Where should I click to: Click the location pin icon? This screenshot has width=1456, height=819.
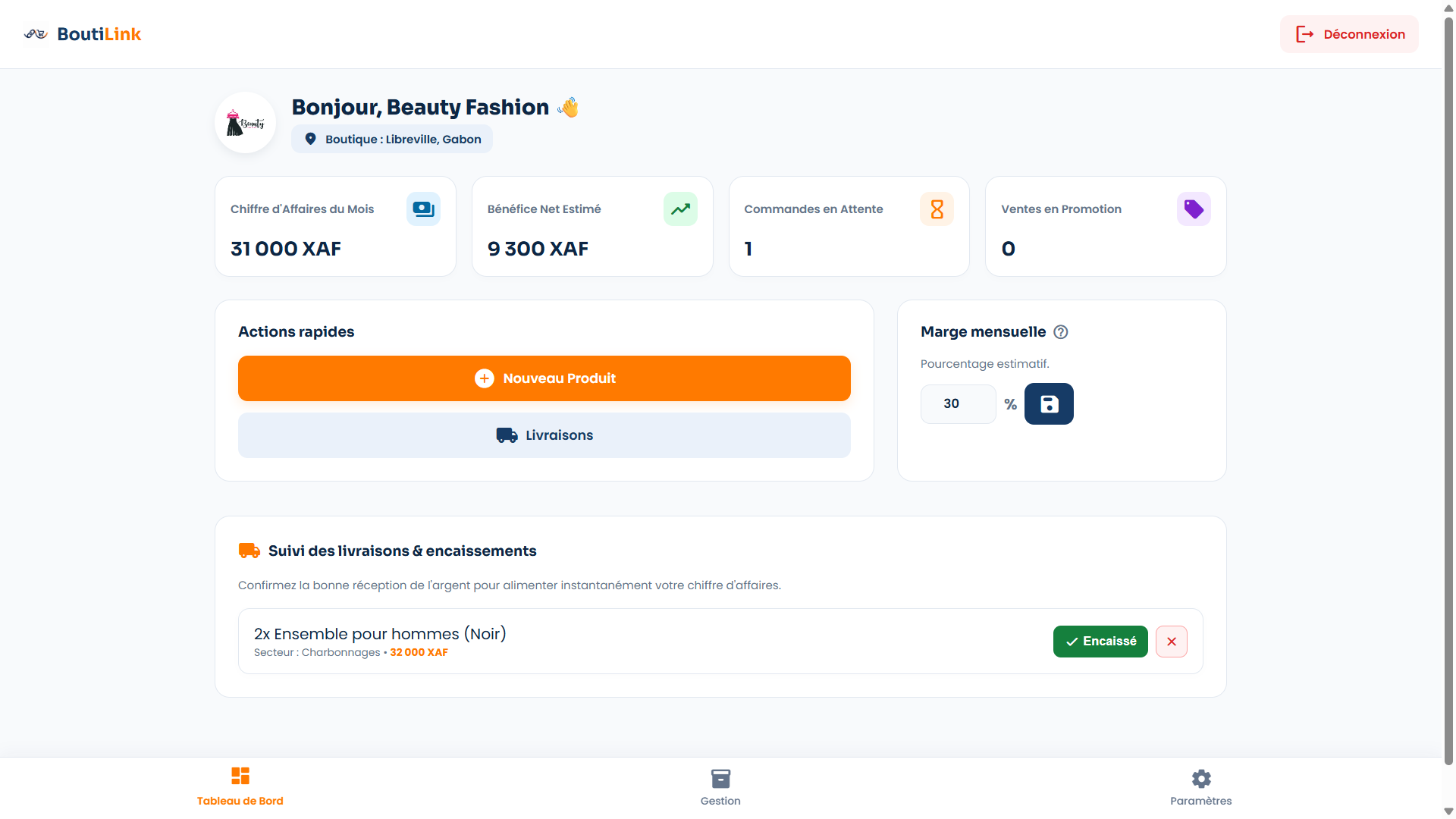310,139
